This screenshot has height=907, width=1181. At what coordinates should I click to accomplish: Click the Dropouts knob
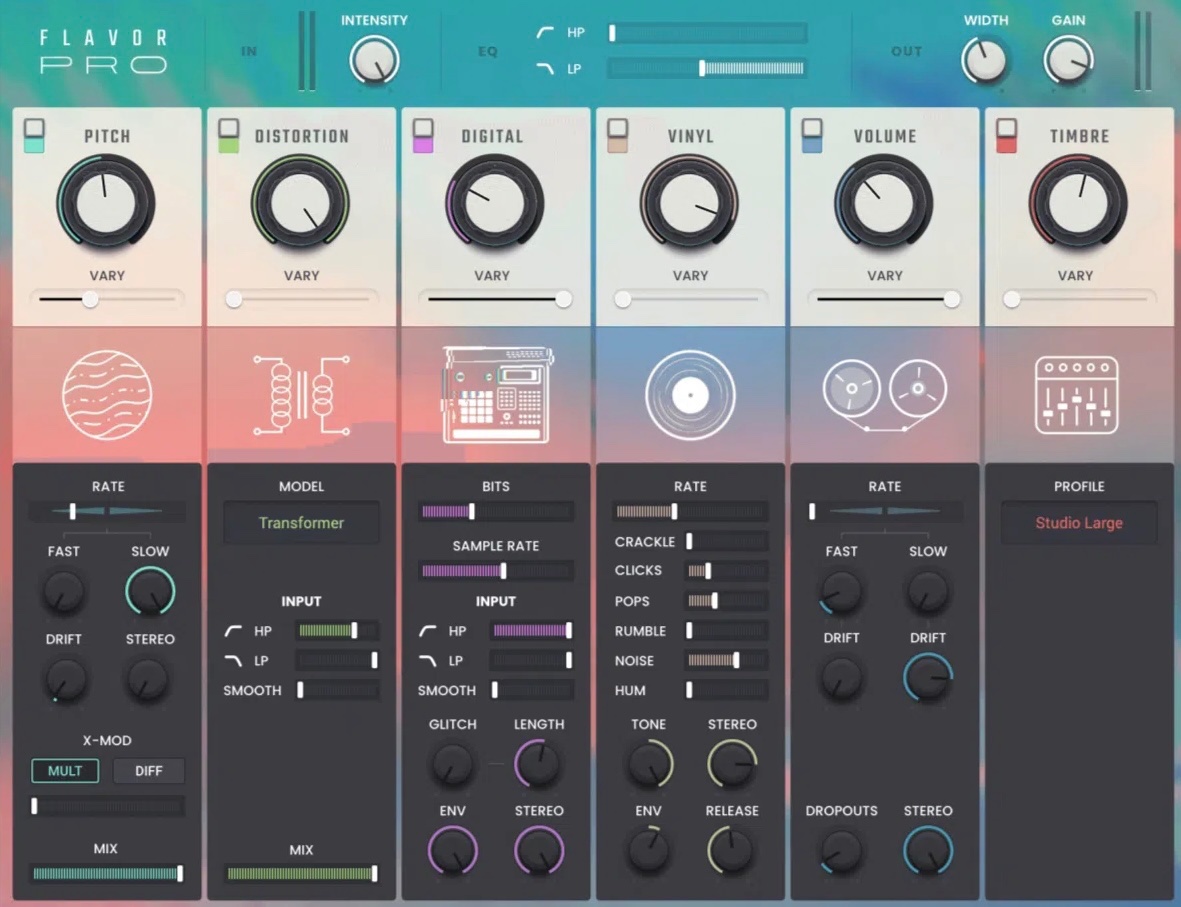tap(841, 850)
